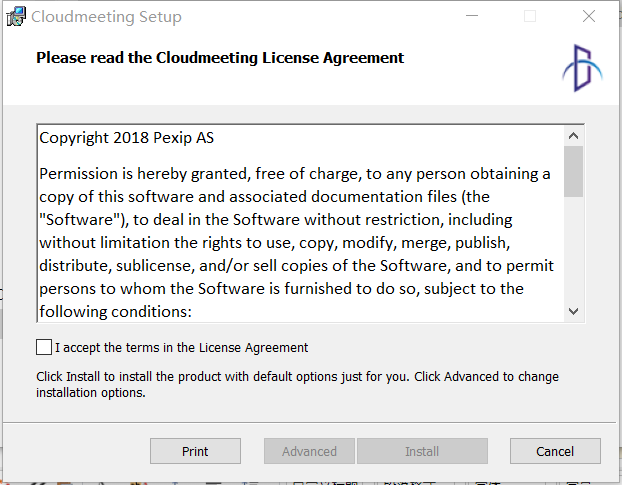Click the 'following conditions:' line in license text

[x=115, y=312]
